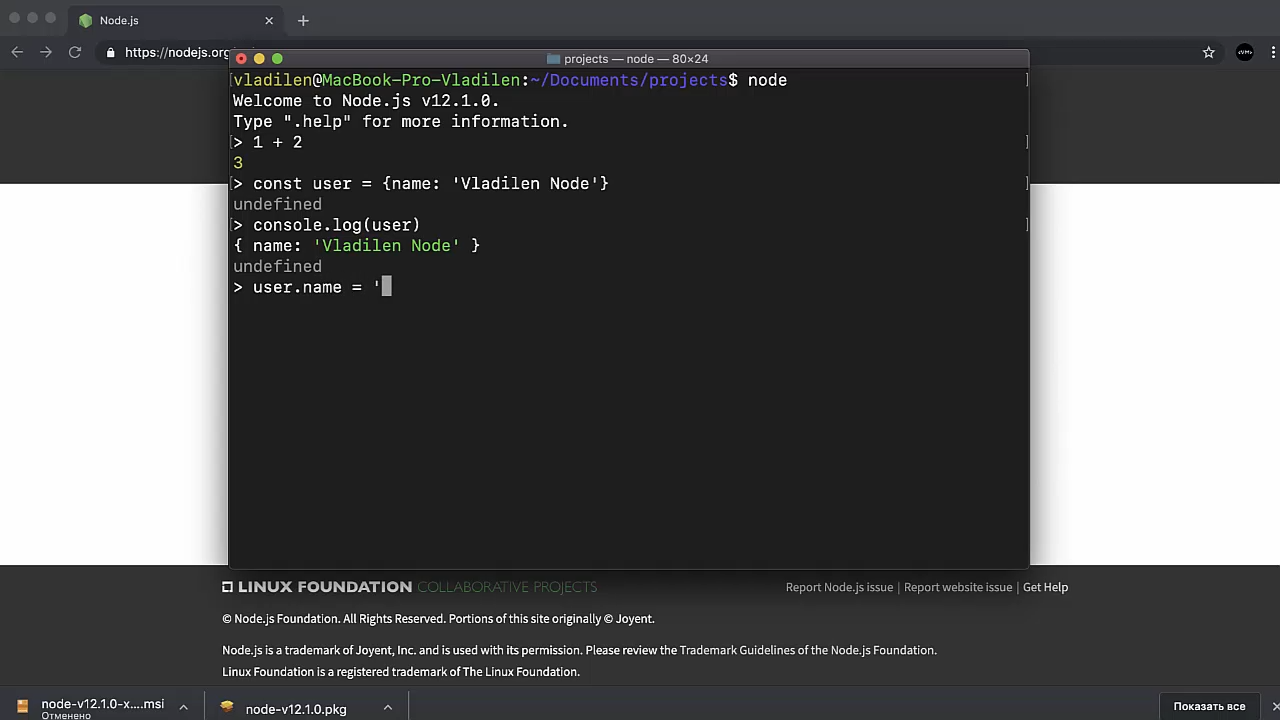1280x720 pixels.
Task: Click the '1 + 2' command line
Action: (x=268, y=142)
